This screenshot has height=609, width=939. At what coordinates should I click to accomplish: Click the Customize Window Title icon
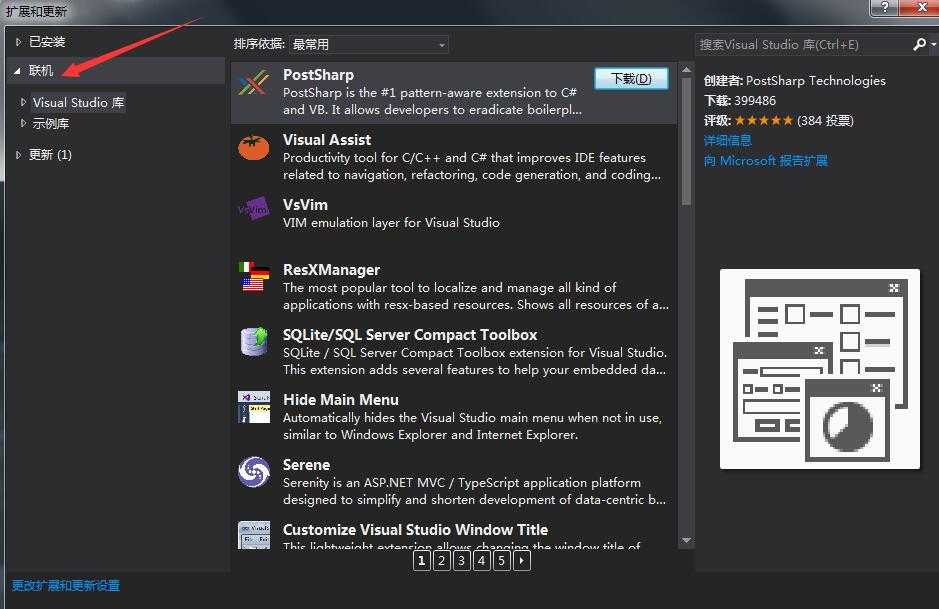point(254,535)
